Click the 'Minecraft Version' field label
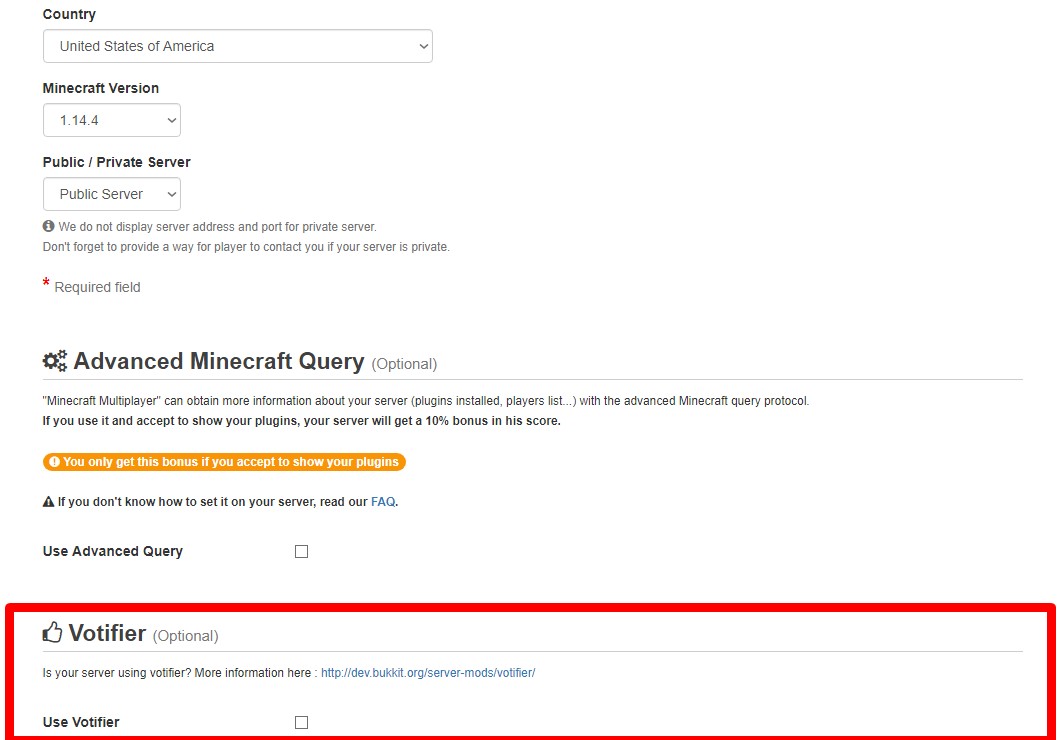The image size is (1060, 740). click(101, 88)
